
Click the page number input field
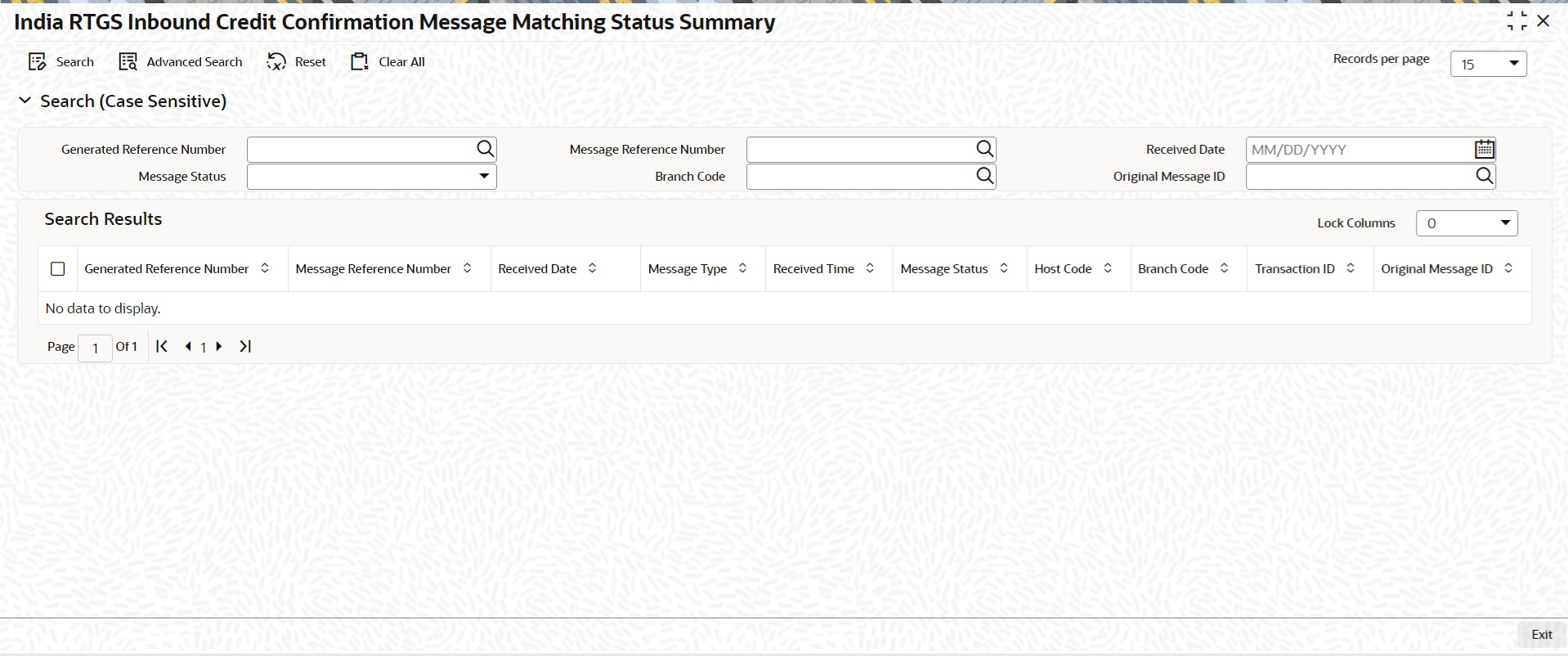click(x=95, y=348)
